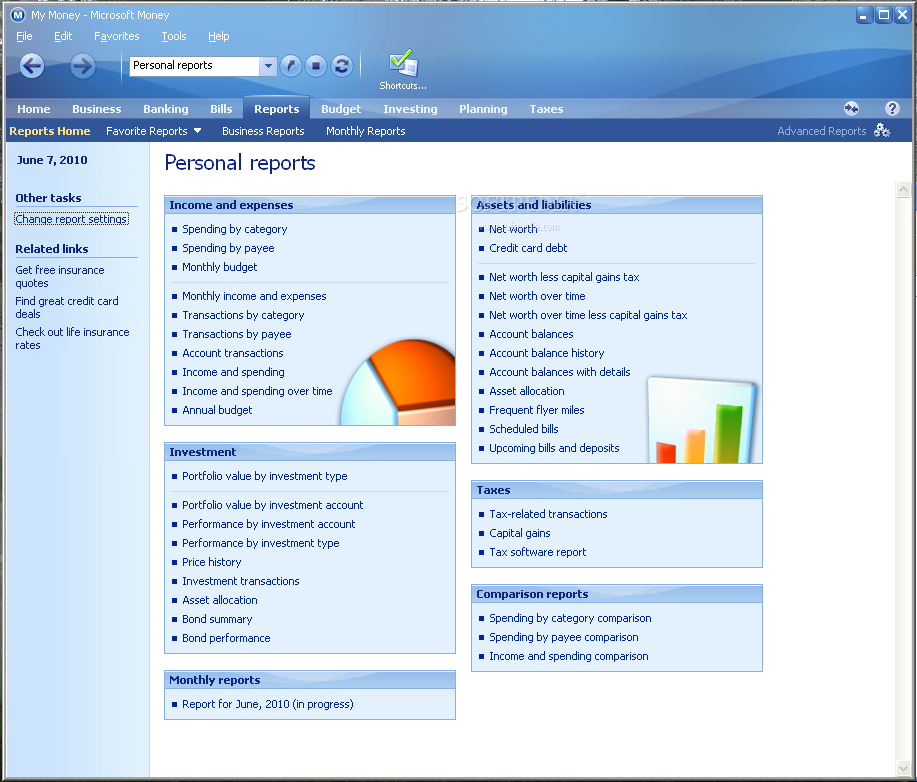Go to Monthly Reports in sub-navigation
This screenshot has width=917, height=782.
[x=366, y=131]
